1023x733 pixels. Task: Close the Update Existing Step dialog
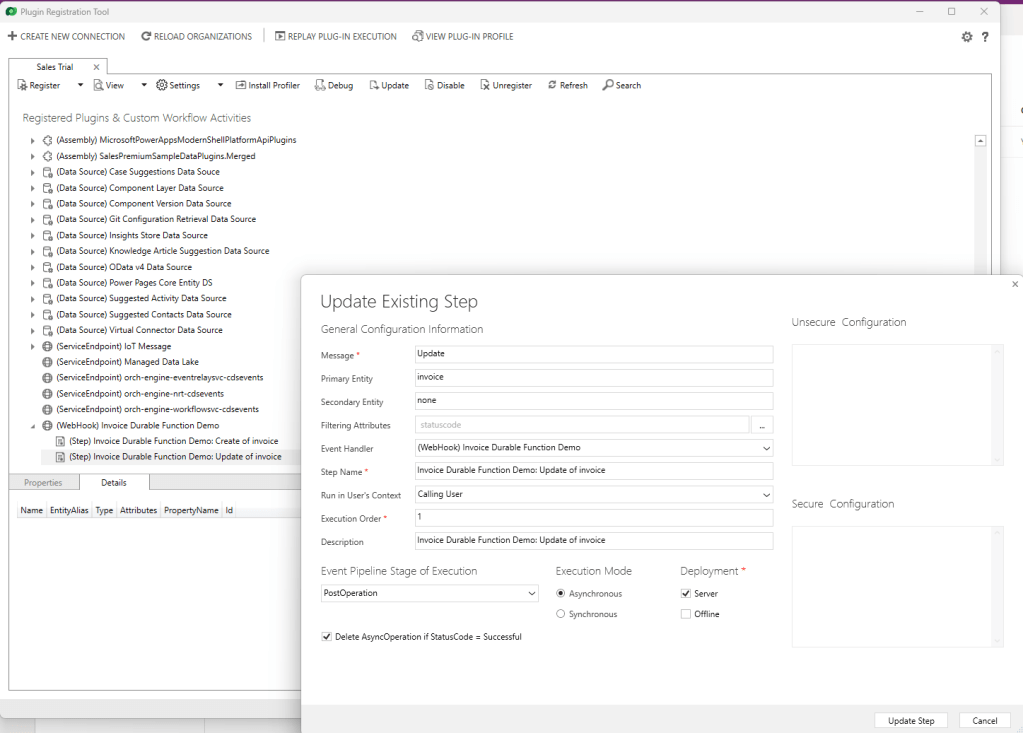click(x=1015, y=284)
